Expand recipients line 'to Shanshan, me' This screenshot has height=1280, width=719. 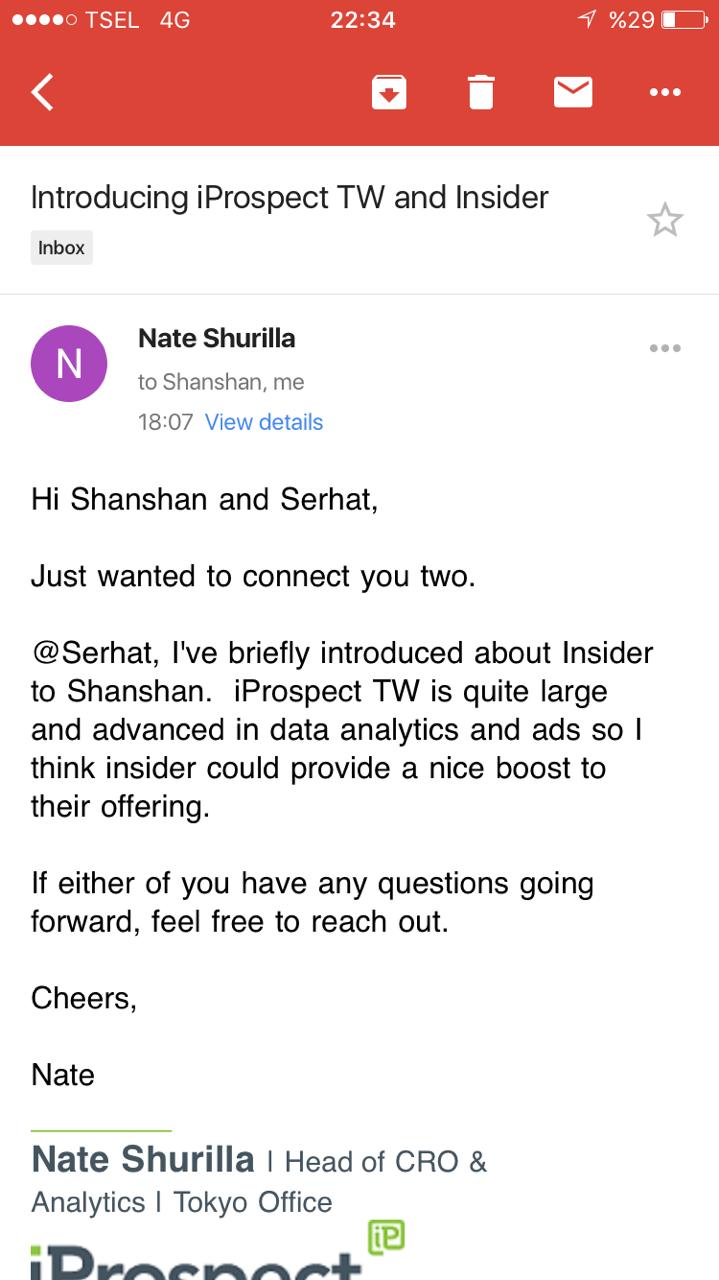pyautogui.click(x=221, y=382)
